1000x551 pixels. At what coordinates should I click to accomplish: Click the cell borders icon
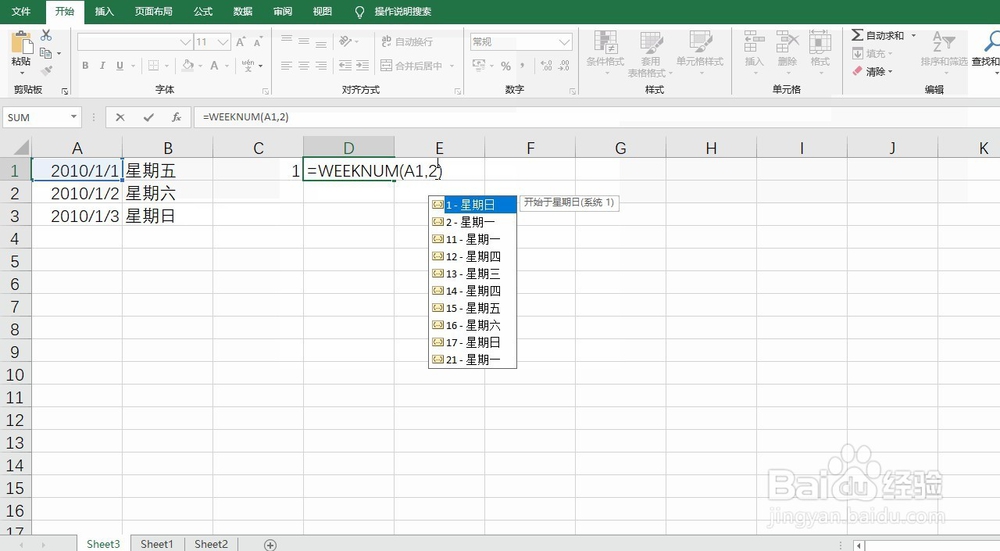pyautogui.click(x=154, y=65)
